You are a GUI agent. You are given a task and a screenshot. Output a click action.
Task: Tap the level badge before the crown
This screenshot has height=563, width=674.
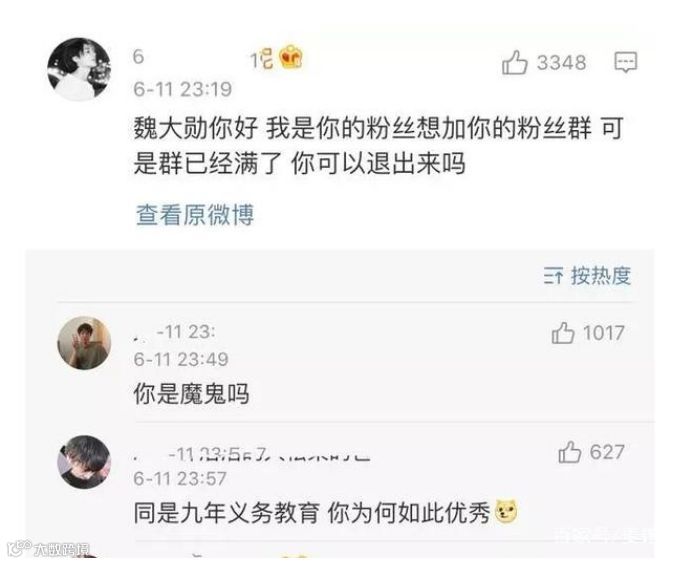(262, 59)
